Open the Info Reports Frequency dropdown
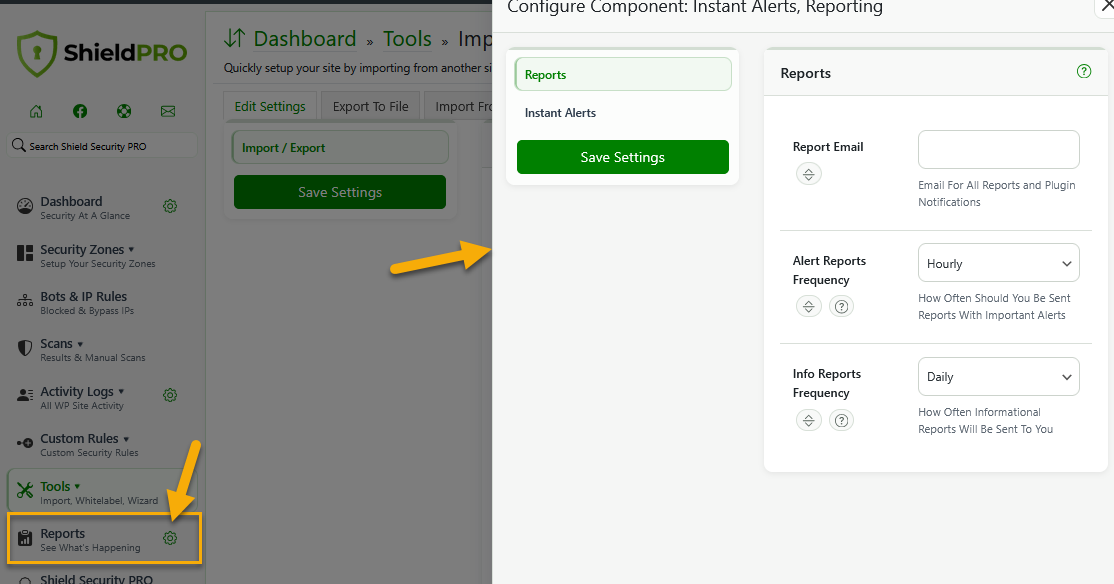 tap(998, 377)
